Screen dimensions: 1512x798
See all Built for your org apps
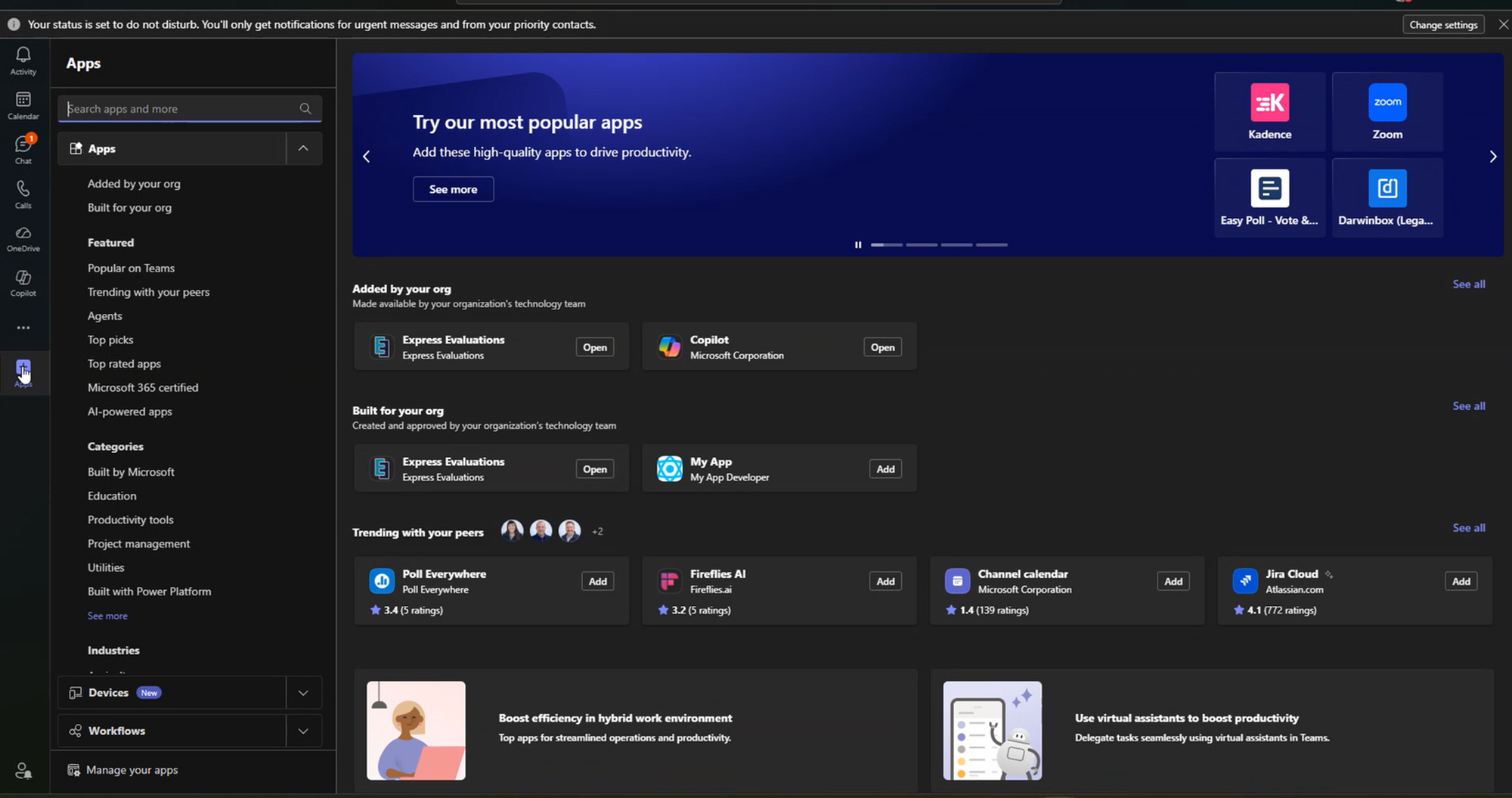click(1469, 406)
